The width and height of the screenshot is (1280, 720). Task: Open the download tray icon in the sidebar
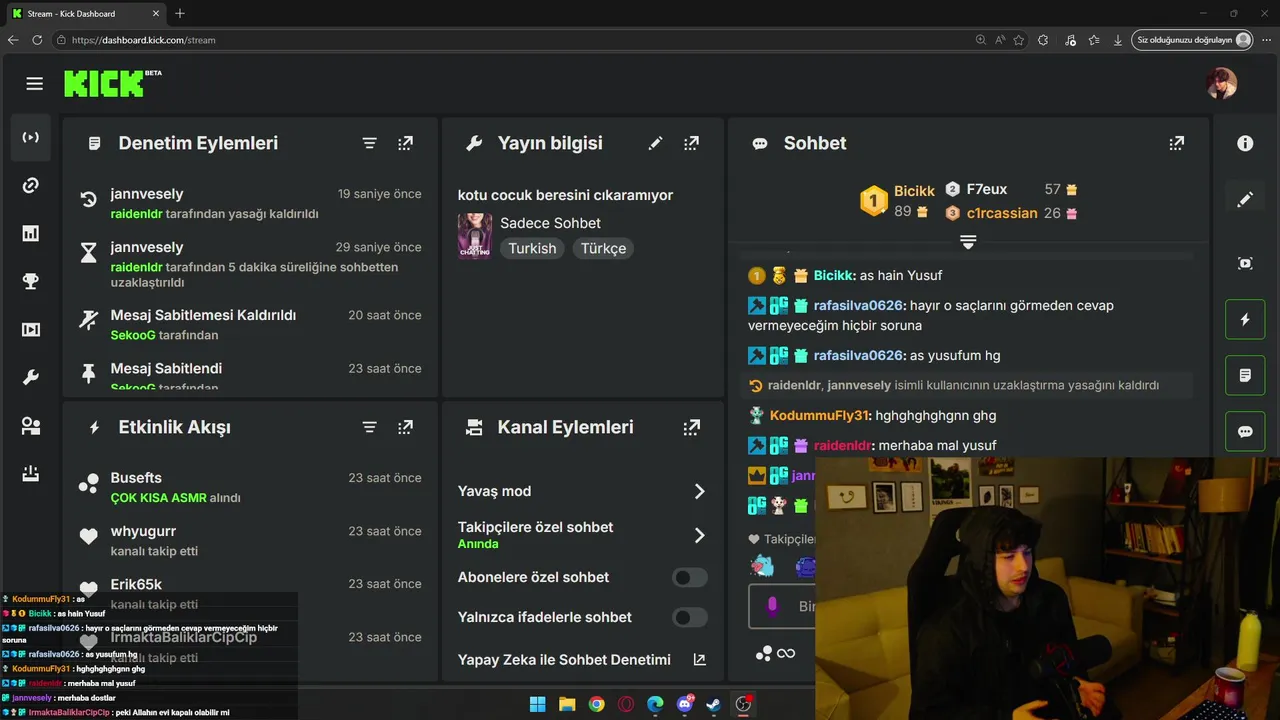point(31,473)
